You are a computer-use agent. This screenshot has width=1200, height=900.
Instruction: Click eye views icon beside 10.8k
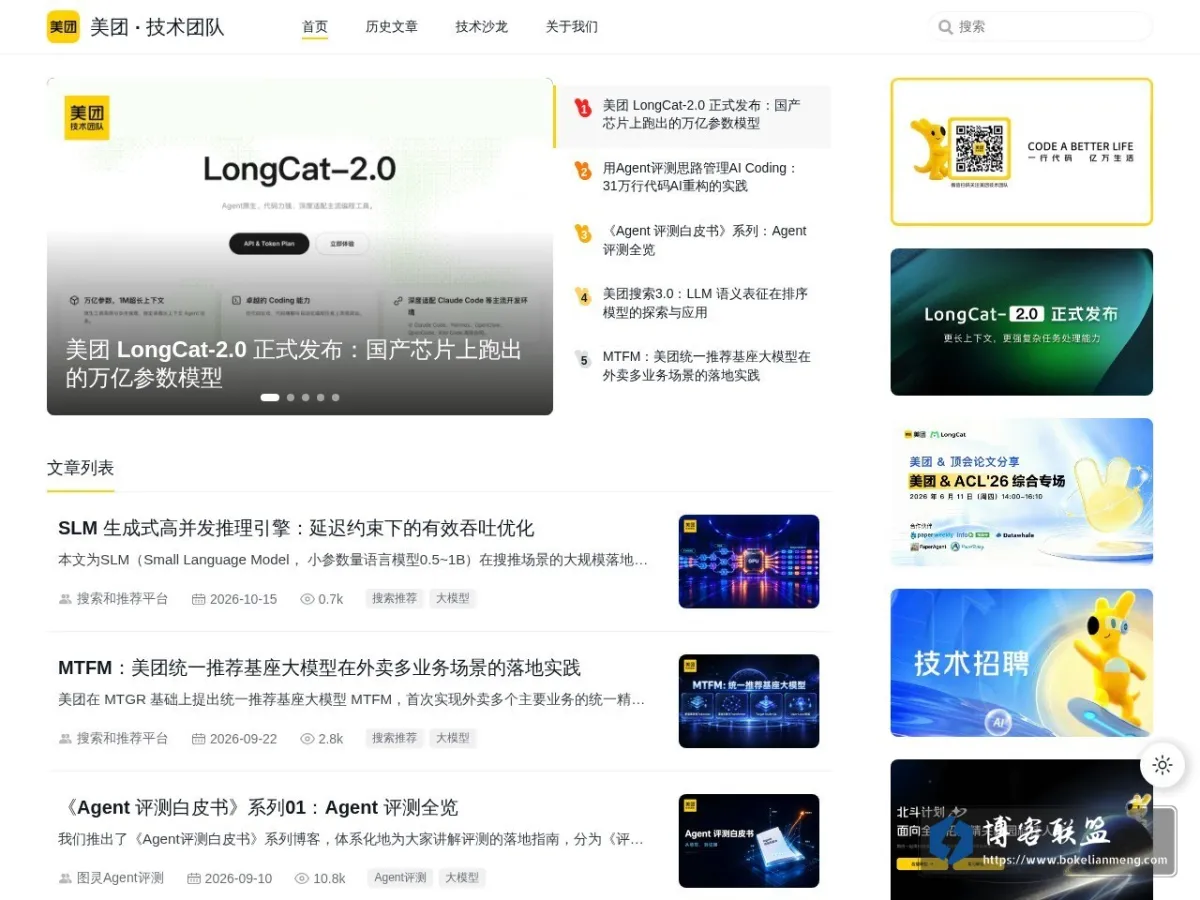pyautogui.click(x=302, y=879)
